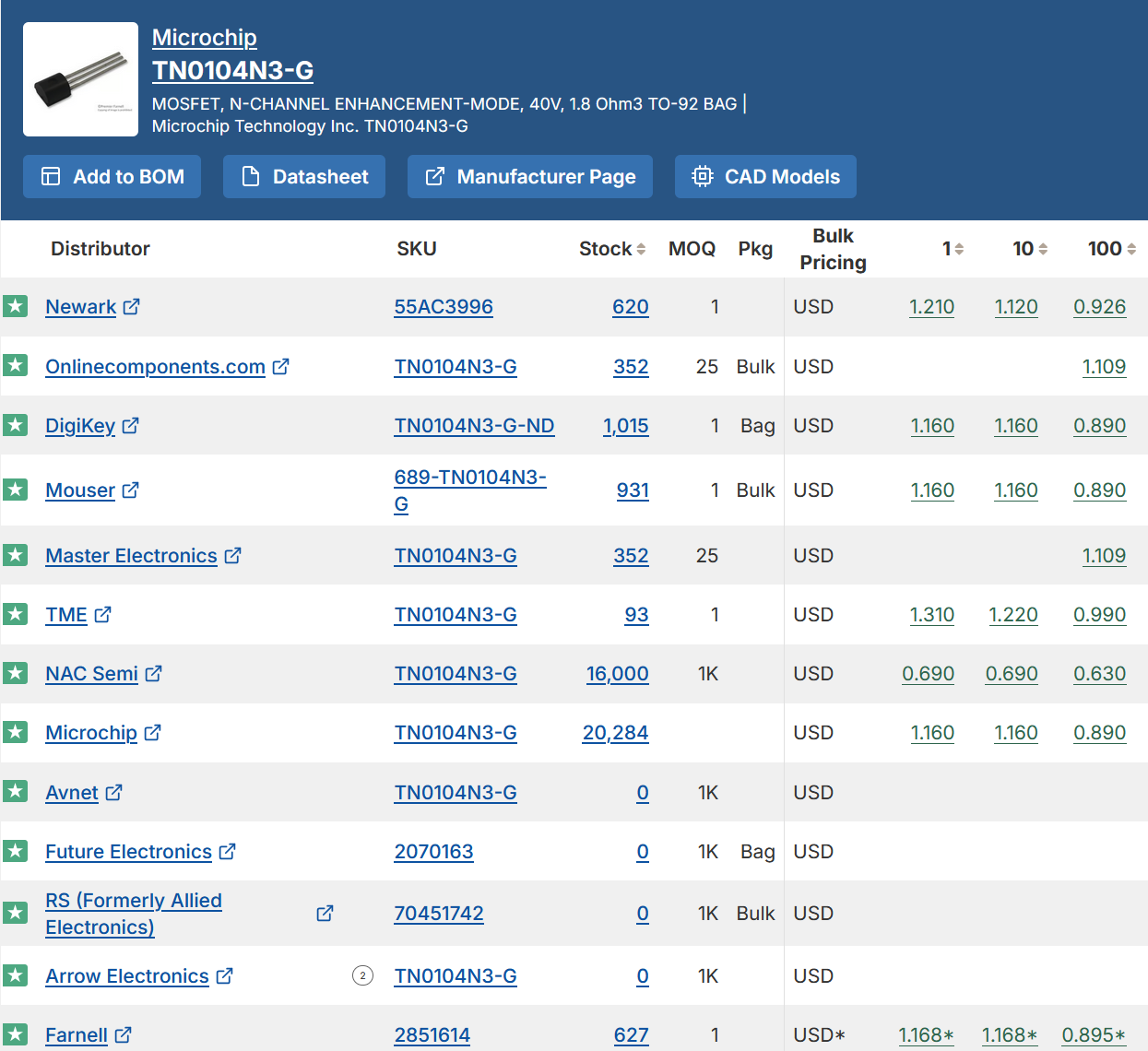1148x1051 pixels.
Task: Open Mouser SKU 689-TN0104N3-G
Action: coord(470,490)
